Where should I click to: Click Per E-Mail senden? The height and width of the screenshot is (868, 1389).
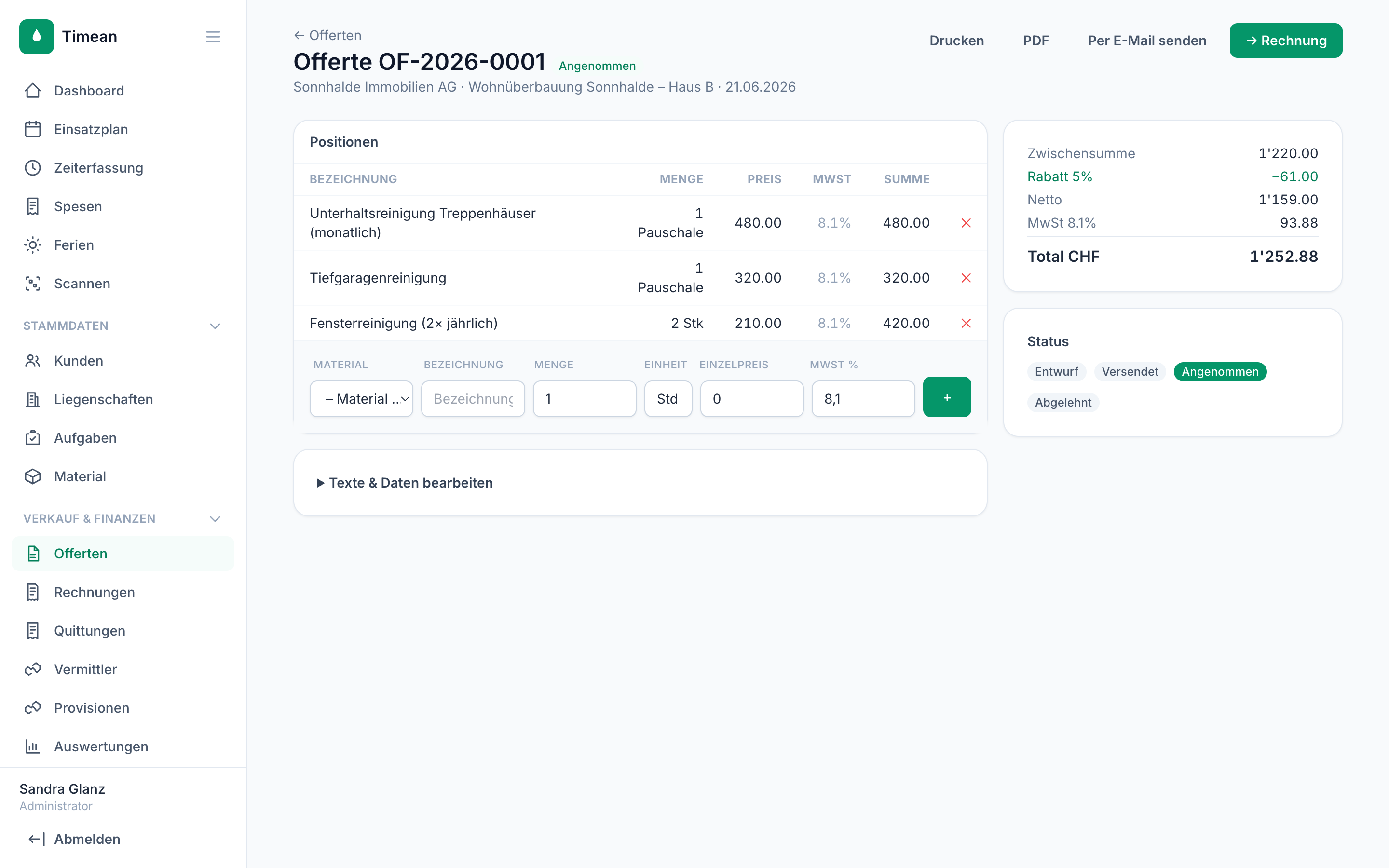1147,41
